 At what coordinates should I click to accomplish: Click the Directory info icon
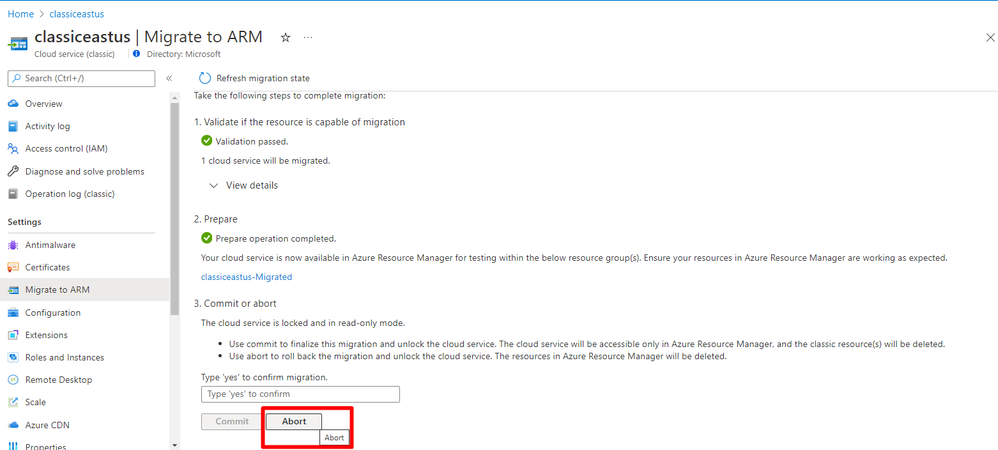tap(137, 54)
